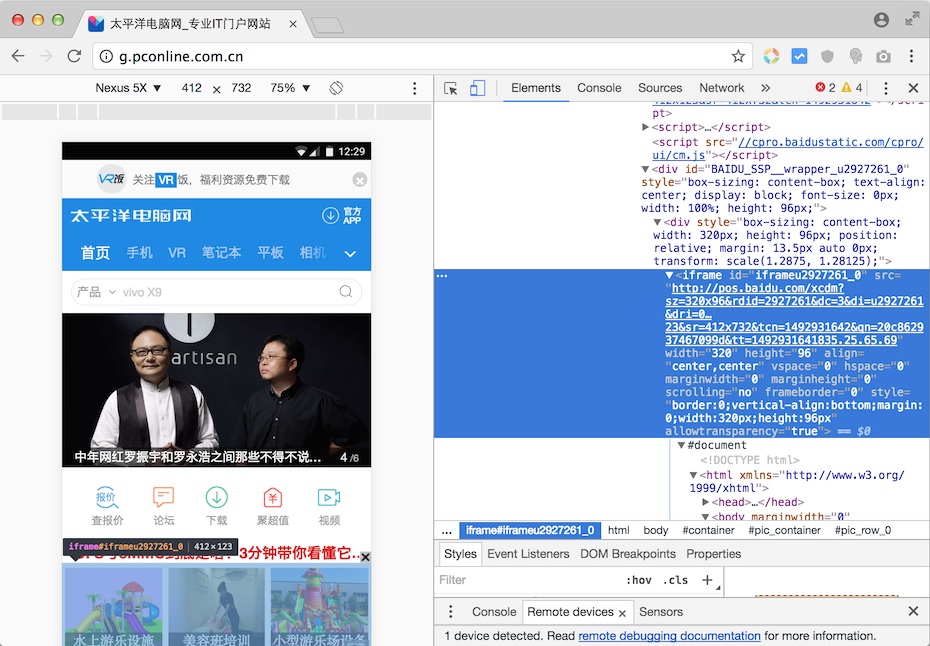
Task: Switch drawer to the Sensors tab
Action: (x=661, y=612)
